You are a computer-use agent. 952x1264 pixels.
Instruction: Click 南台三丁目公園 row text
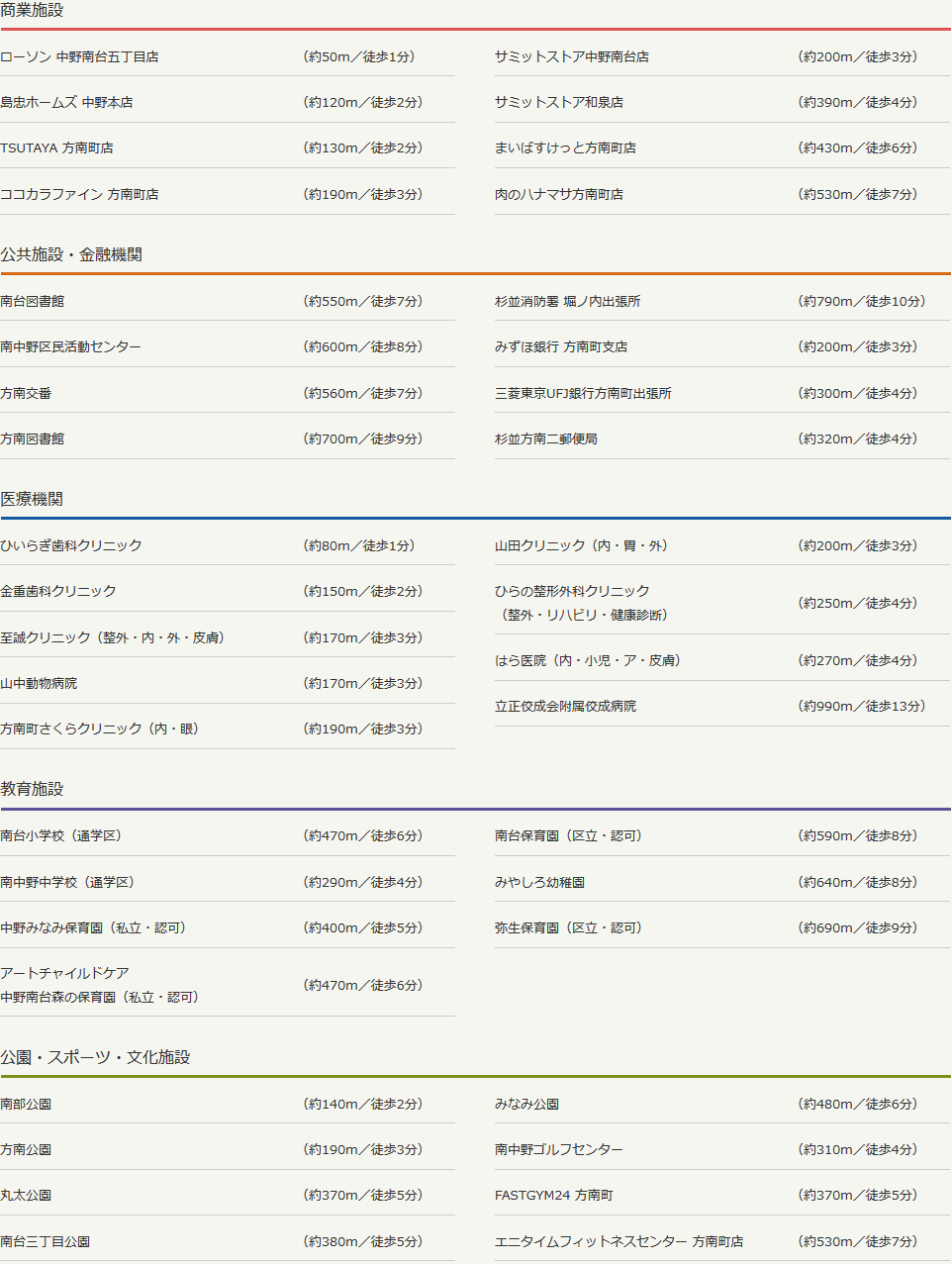[x=45, y=1241]
